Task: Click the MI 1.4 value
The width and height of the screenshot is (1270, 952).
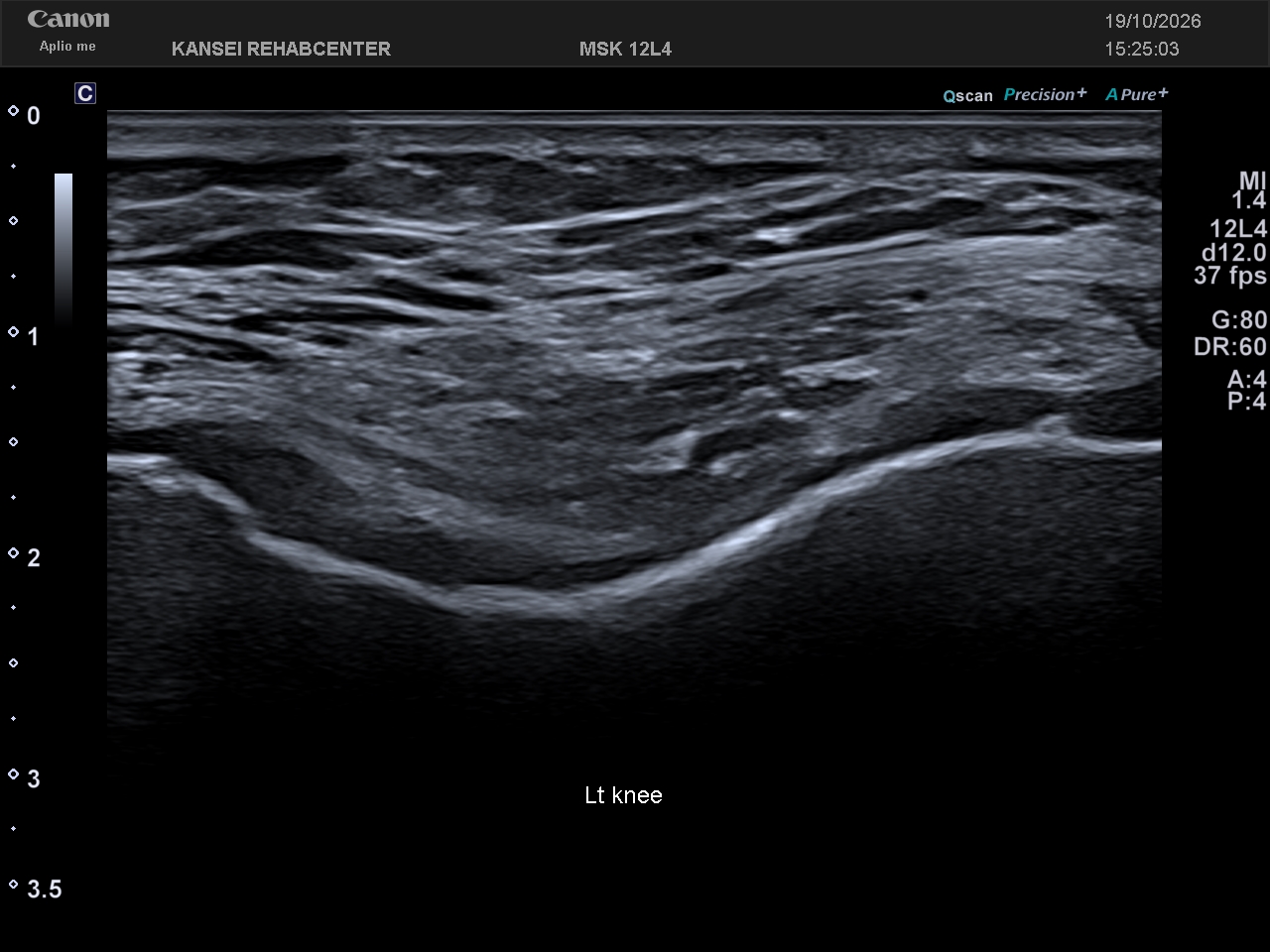Action: click(1251, 190)
